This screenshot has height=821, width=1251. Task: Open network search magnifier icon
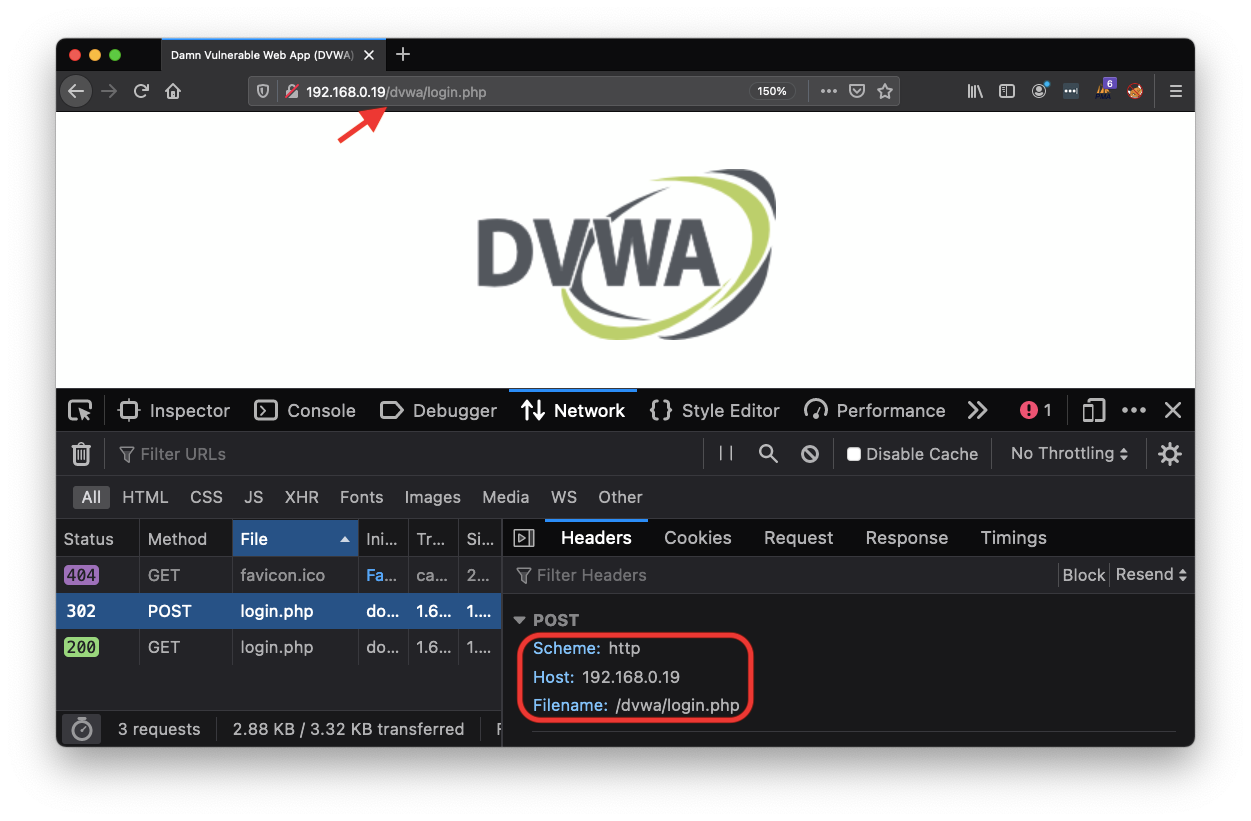768,454
